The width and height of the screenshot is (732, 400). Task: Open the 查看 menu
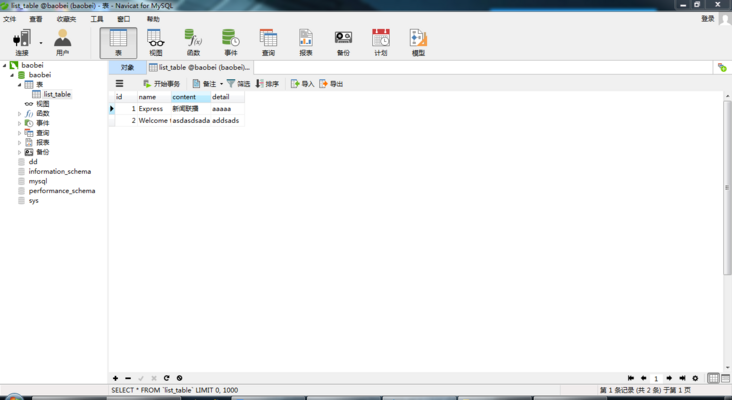pos(35,19)
